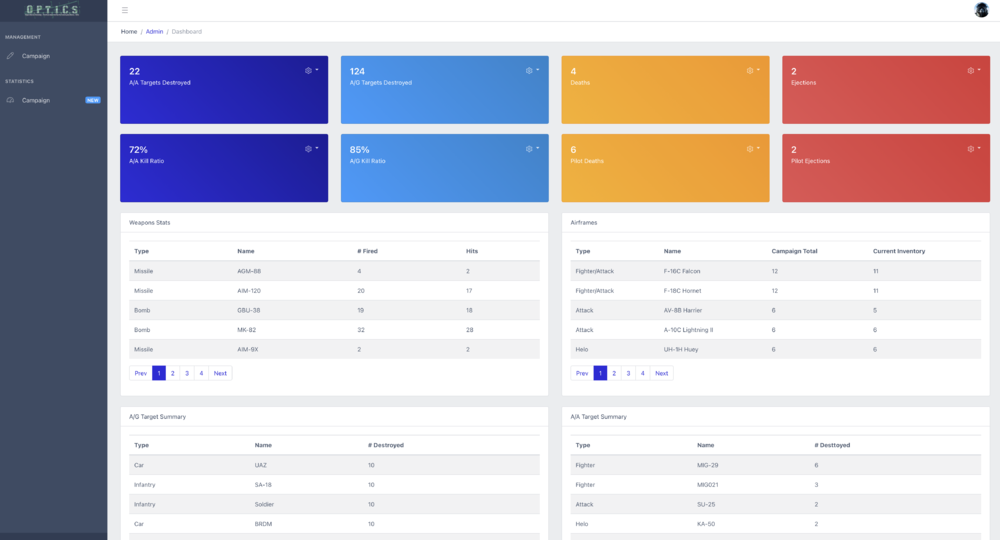Click the AIM-9X weapon name
Viewport: 1000px width, 540px height.
(247, 349)
